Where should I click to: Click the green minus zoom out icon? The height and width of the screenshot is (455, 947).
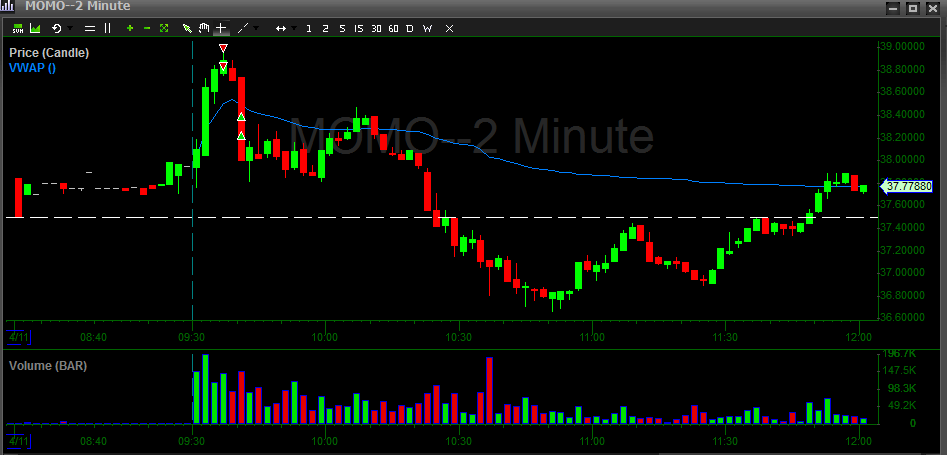pos(147,28)
